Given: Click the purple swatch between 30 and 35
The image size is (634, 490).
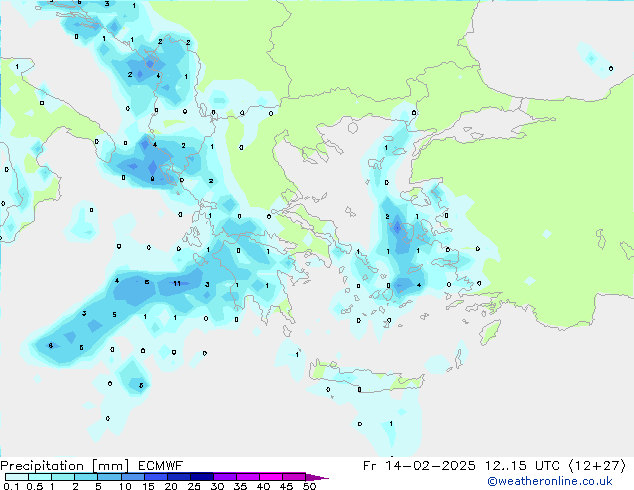Looking at the screenshot, I should tap(224, 477).
